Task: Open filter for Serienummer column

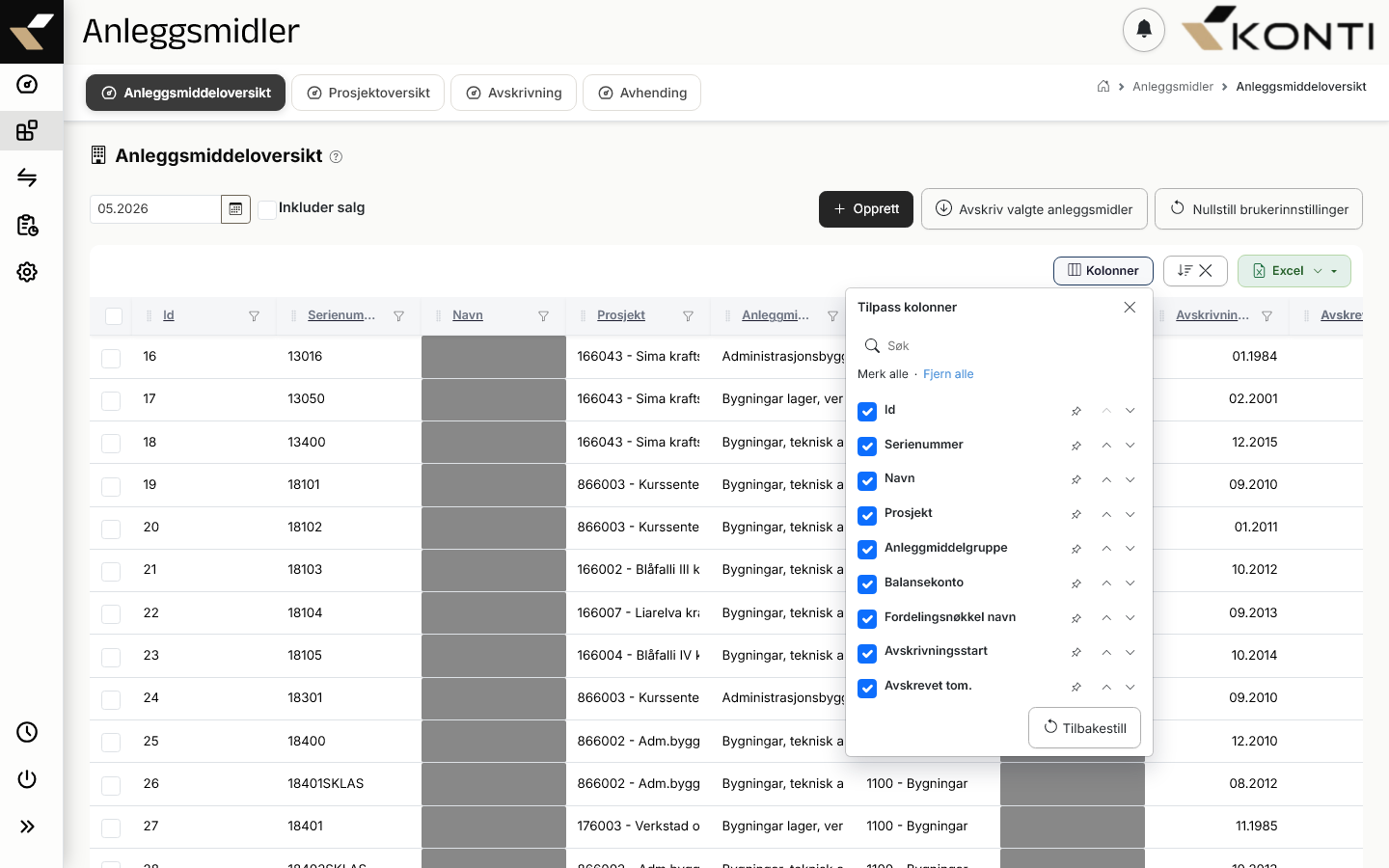Action: [398, 316]
